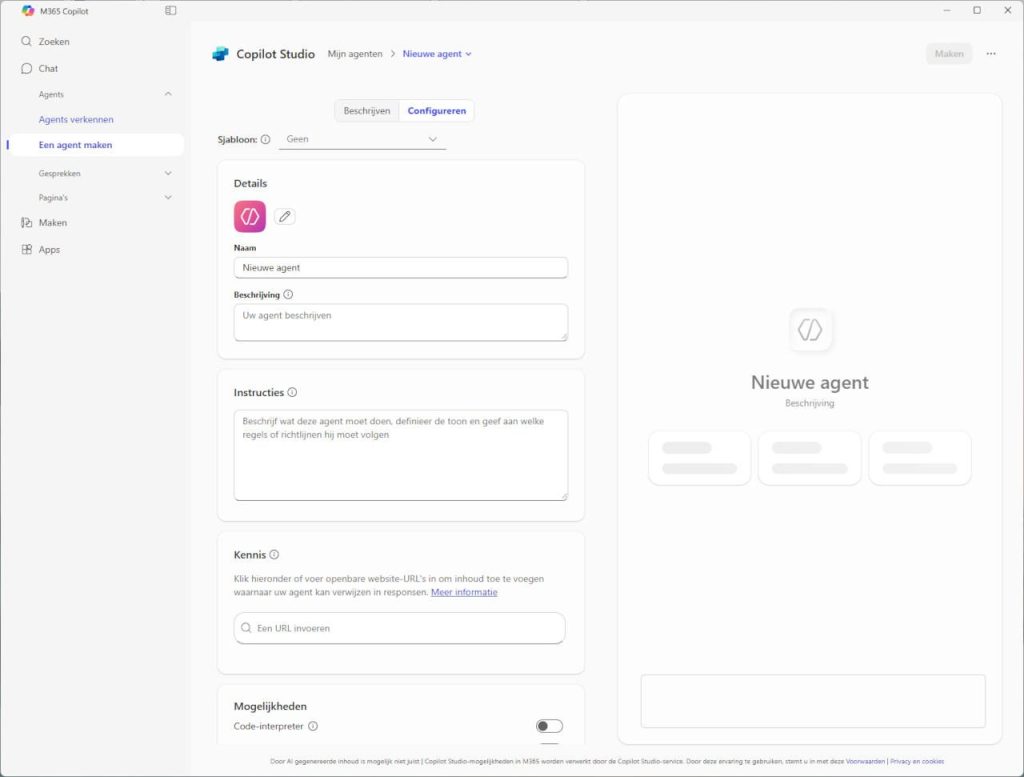
Task: Click the last suggested prompt card placeholder
Action: tap(920, 458)
